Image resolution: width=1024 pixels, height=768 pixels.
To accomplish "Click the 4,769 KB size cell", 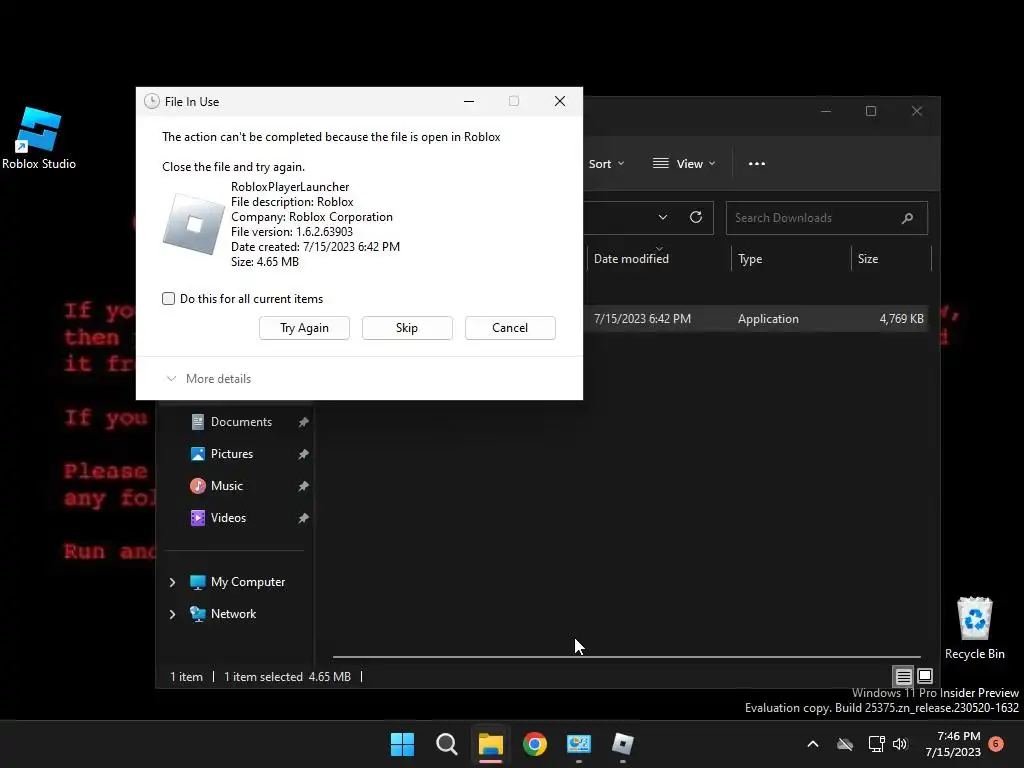I will pyautogui.click(x=901, y=319).
